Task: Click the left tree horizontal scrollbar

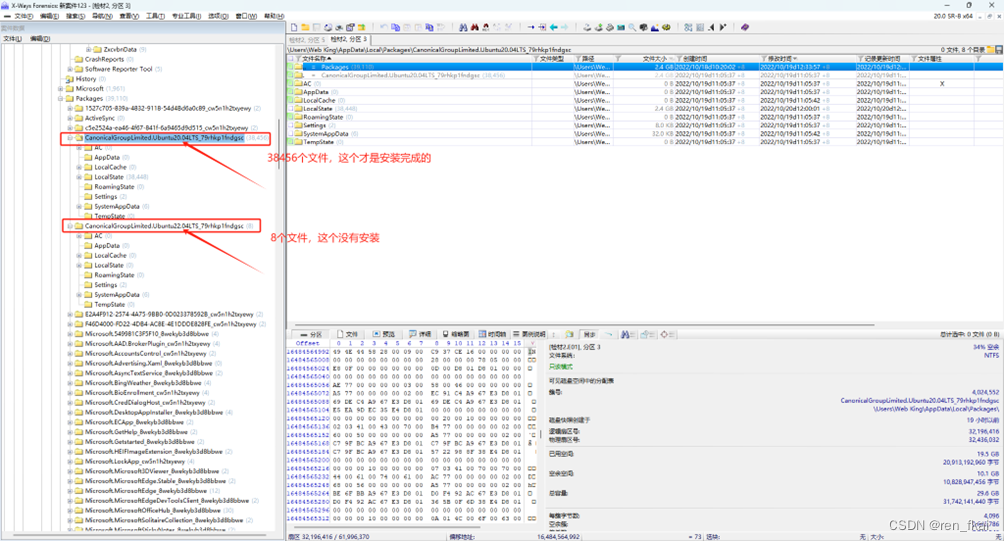Action: tap(138, 535)
